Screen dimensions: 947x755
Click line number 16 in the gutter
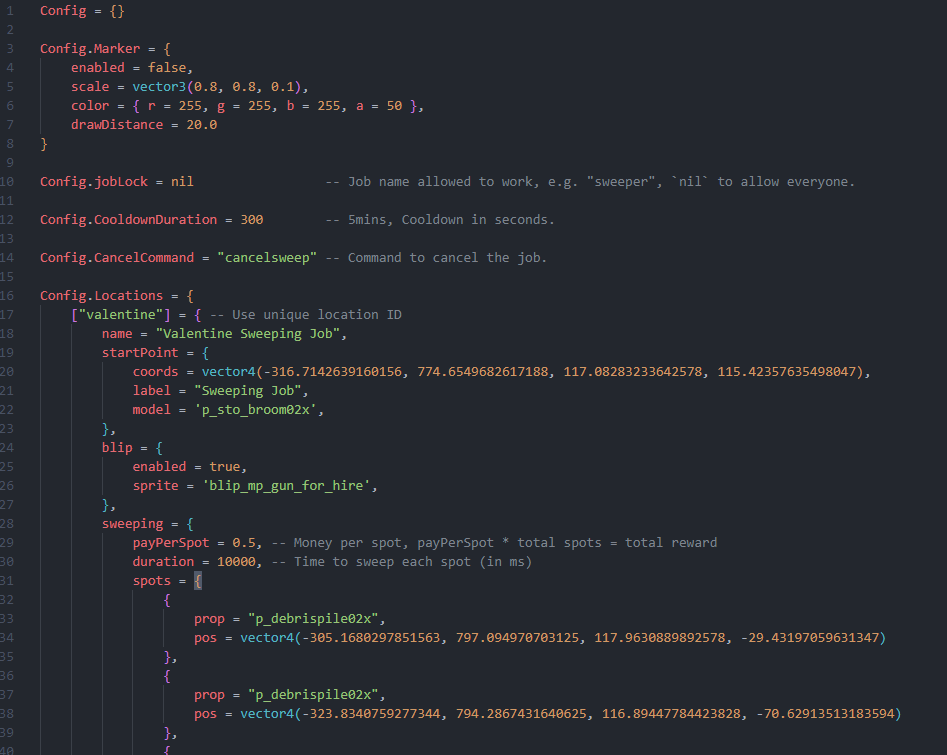click(11, 295)
